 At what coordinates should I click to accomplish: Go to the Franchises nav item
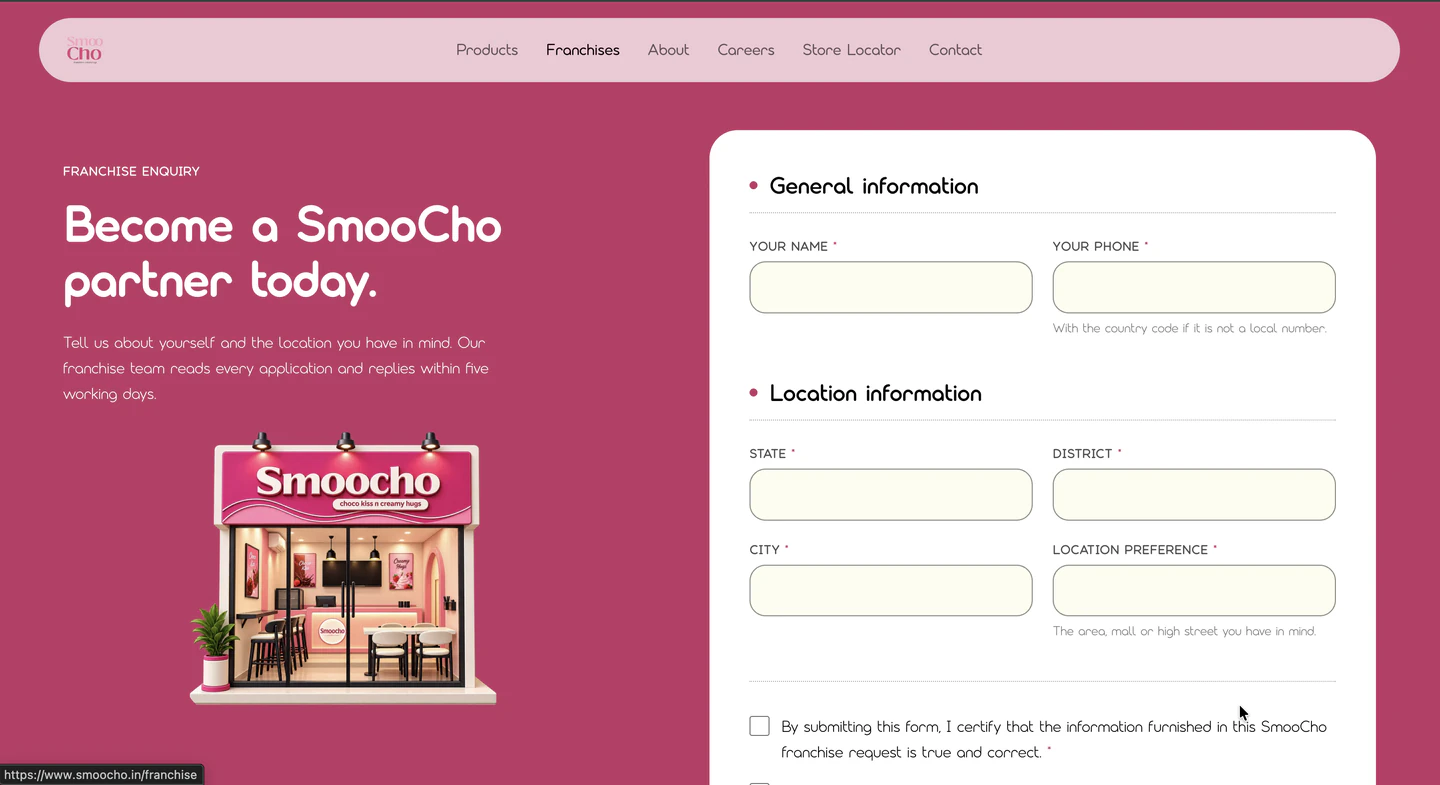click(x=583, y=50)
